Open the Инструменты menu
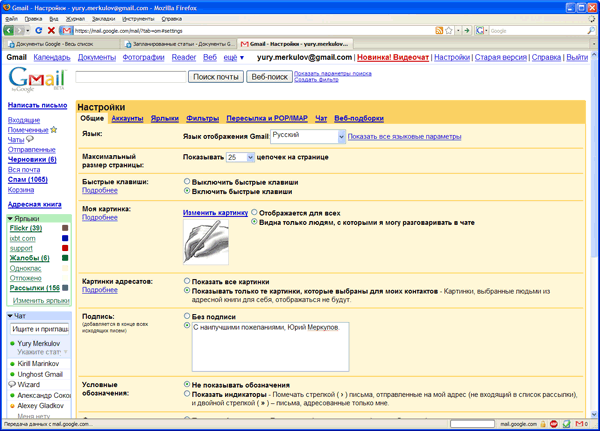 point(138,19)
